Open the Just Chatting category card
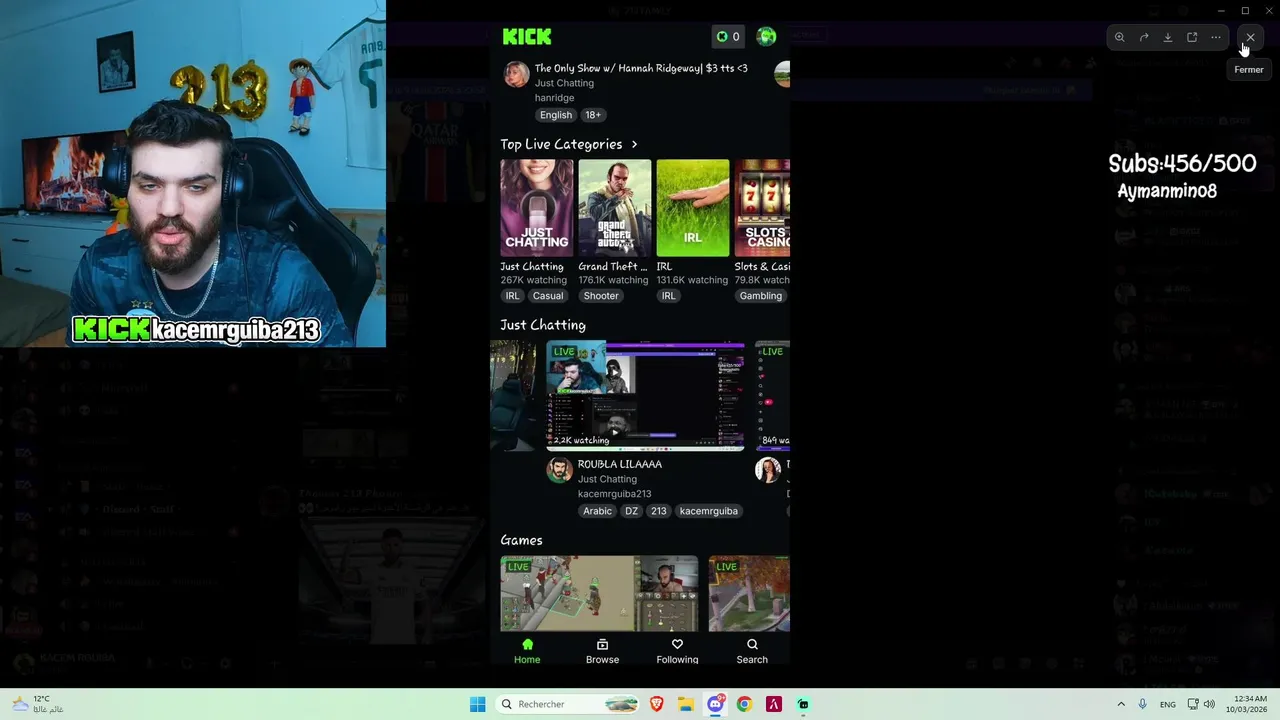The image size is (1280, 720). [x=537, y=208]
